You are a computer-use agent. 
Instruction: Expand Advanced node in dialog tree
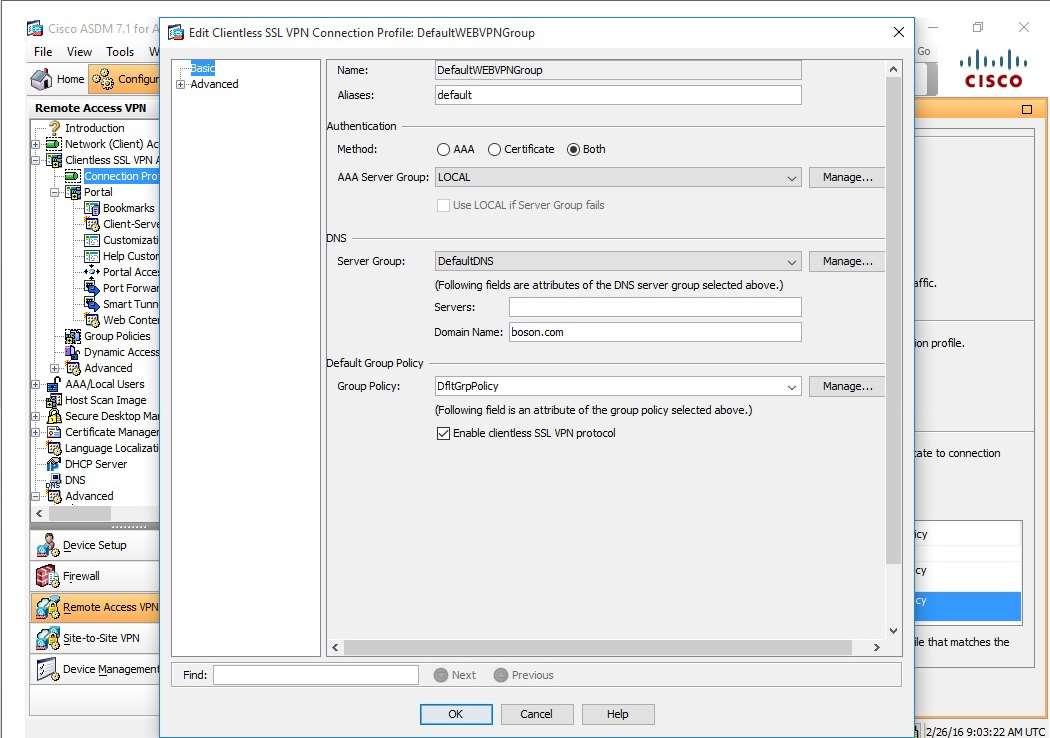[x=180, y=84]
